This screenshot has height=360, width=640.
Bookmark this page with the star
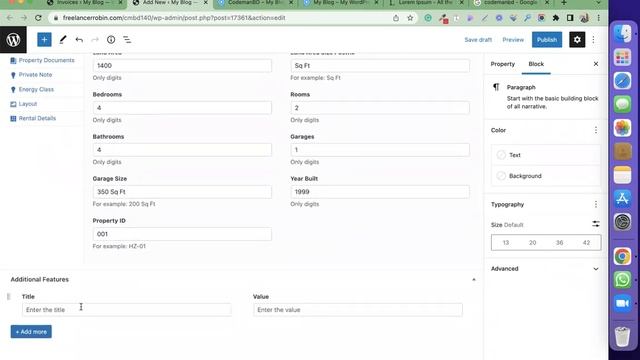tap(410, 18)
